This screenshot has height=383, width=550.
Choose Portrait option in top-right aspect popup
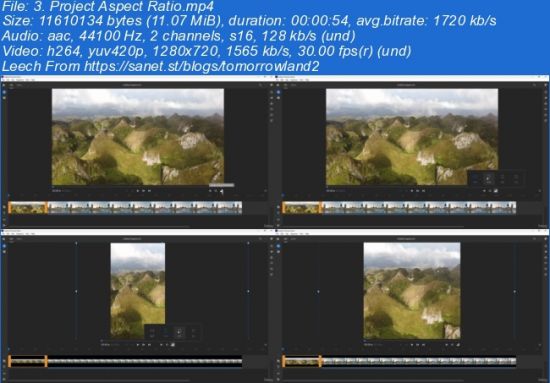coord(488,179)
